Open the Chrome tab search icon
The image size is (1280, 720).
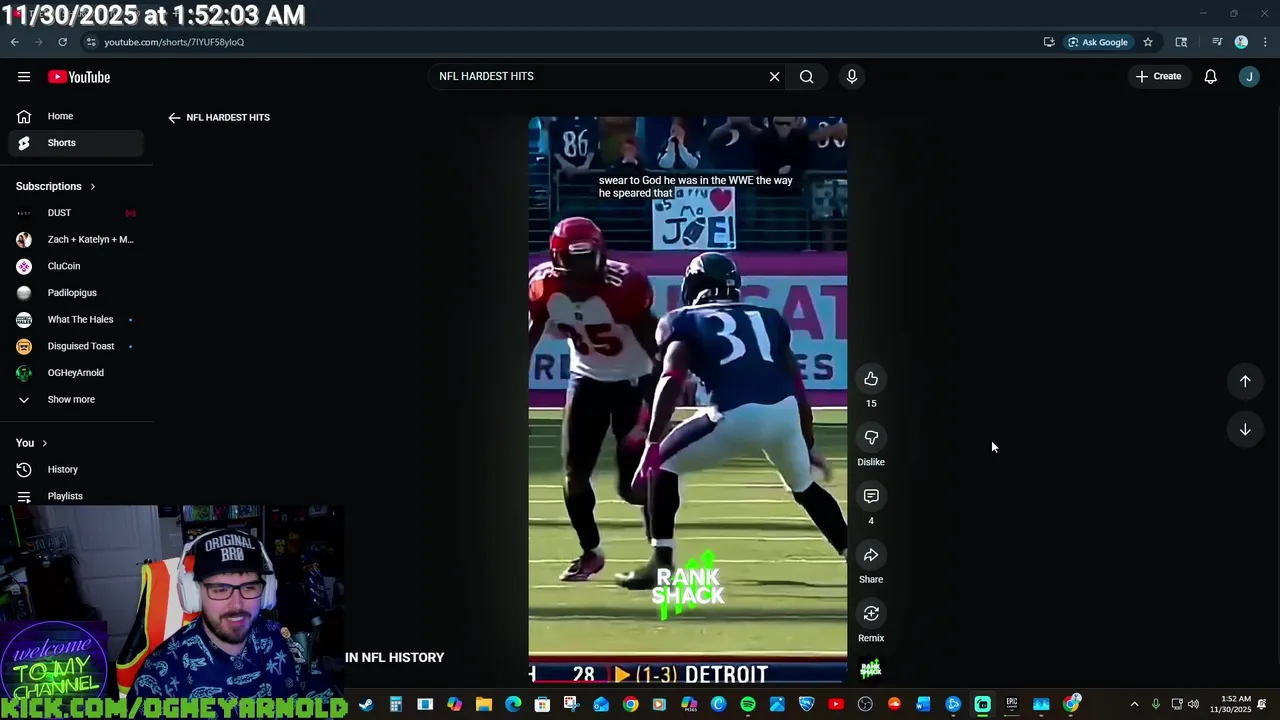tap(1181, 42)
